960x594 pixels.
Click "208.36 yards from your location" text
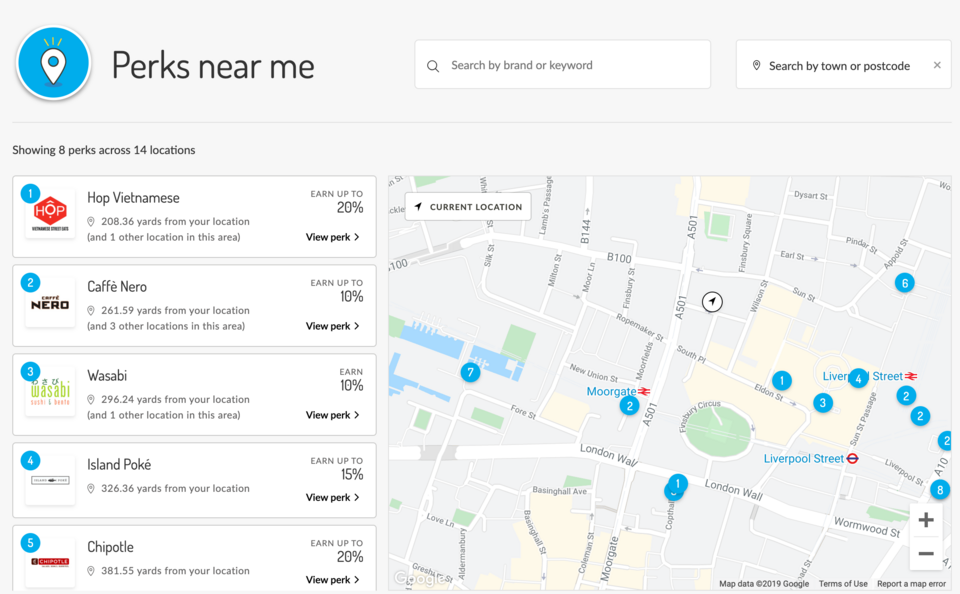175,221
